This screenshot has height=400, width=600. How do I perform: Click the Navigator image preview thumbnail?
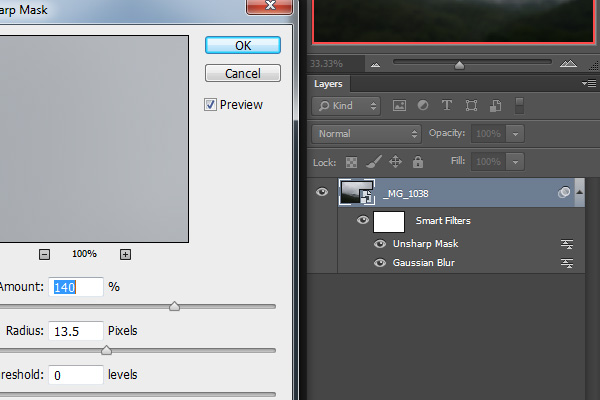pyautogui.click(x=453, y=21)
